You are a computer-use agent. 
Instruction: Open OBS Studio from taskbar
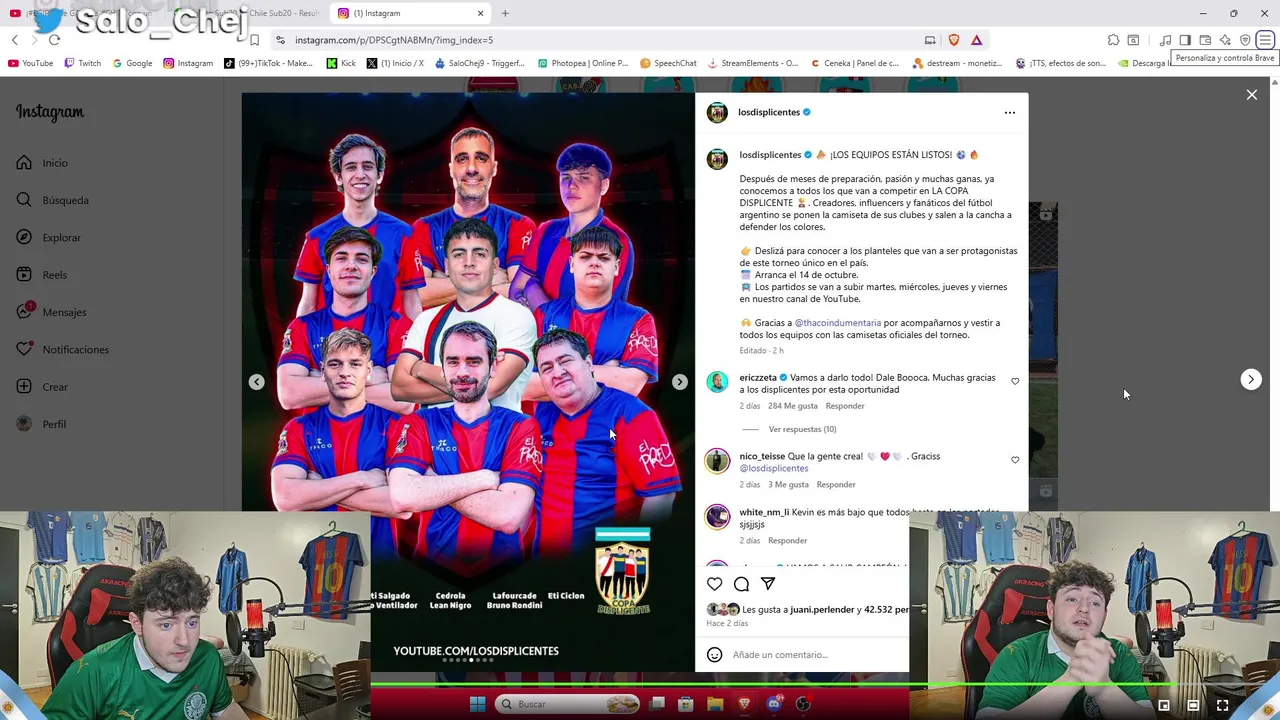pyautogui.click(x=803, y=704)
